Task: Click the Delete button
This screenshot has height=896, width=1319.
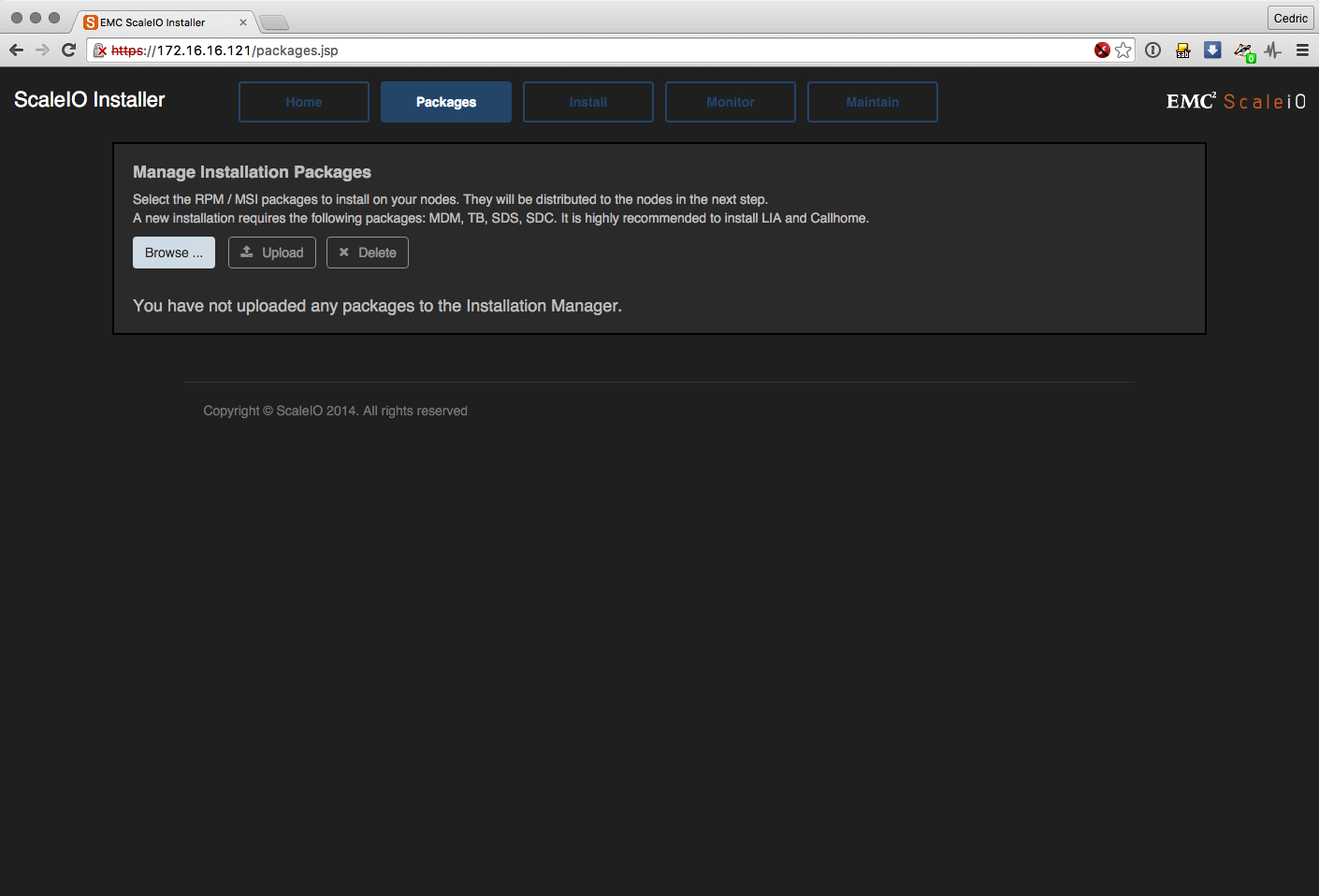Action: pyautogui.click(x=368, y=253)
